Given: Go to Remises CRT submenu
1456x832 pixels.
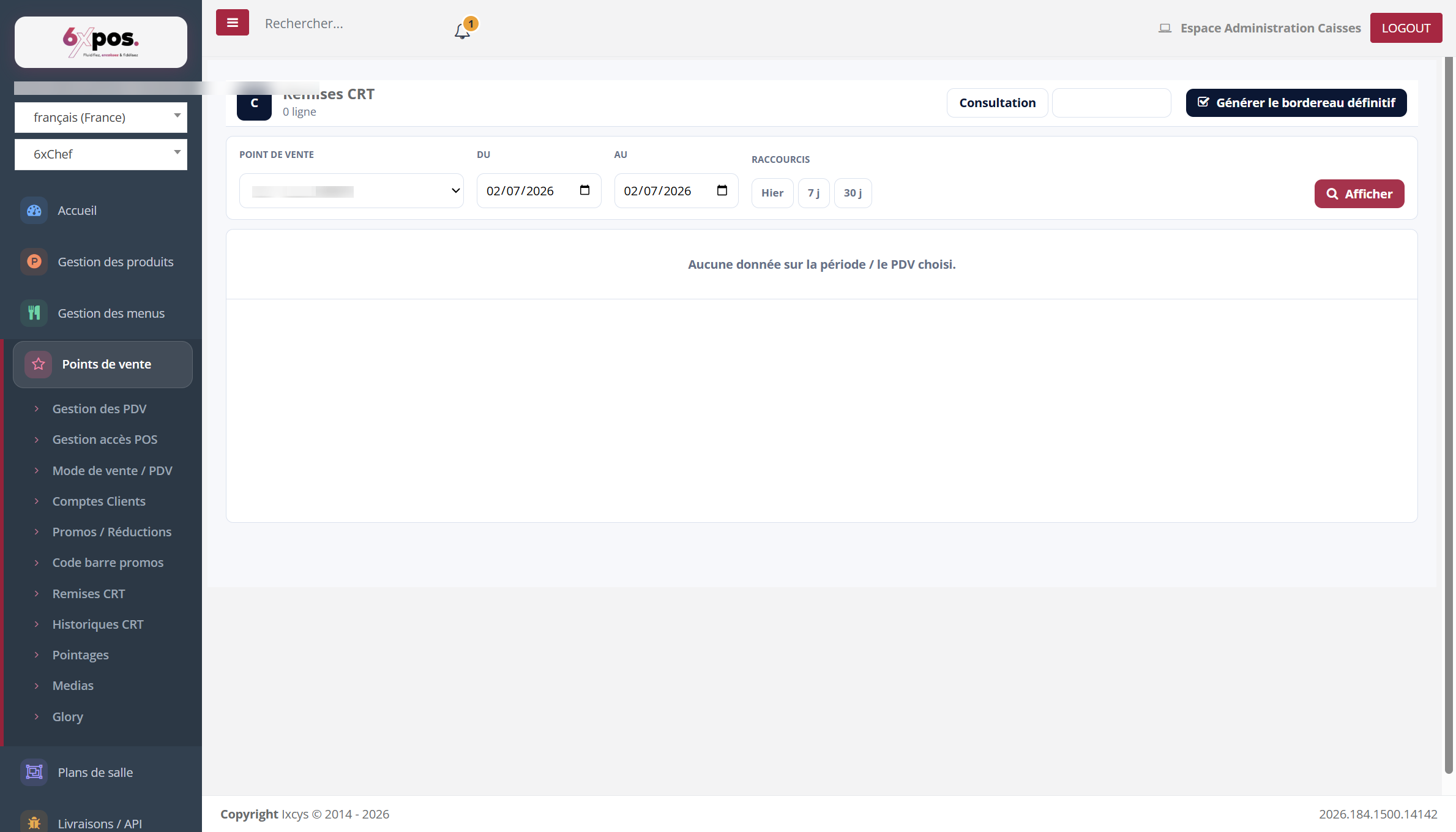Looking at the screenshot, I should pyautogui.click(x=89, y=594).
